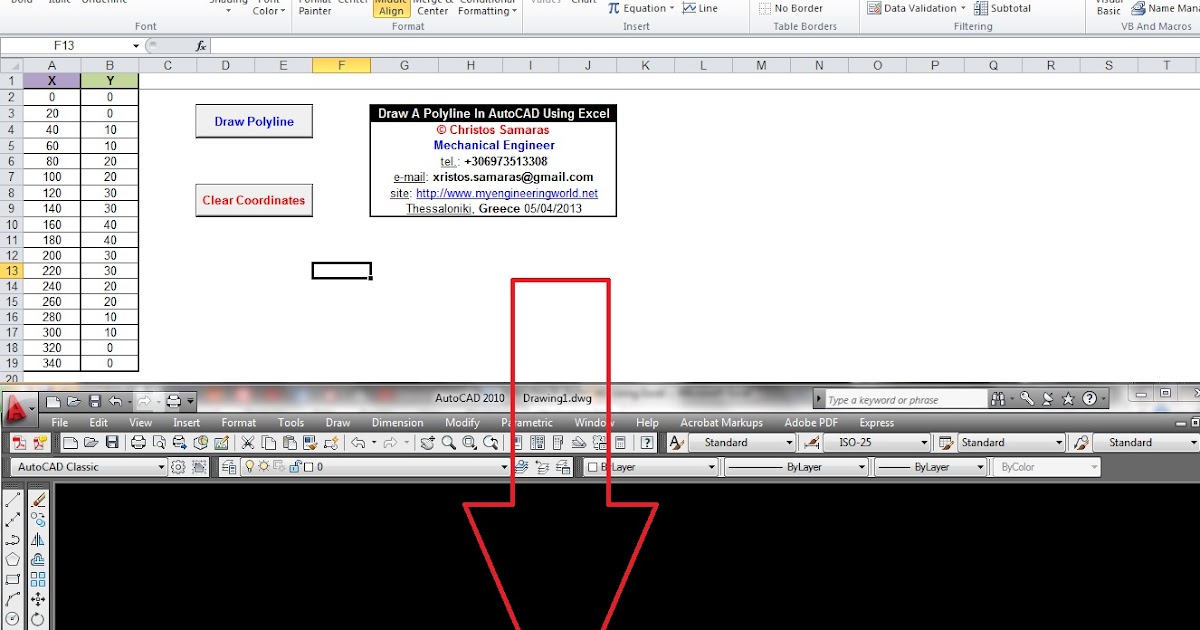
Task: Select the Circle draw tool
Action: pyautogui.click(x=13, y=620)
